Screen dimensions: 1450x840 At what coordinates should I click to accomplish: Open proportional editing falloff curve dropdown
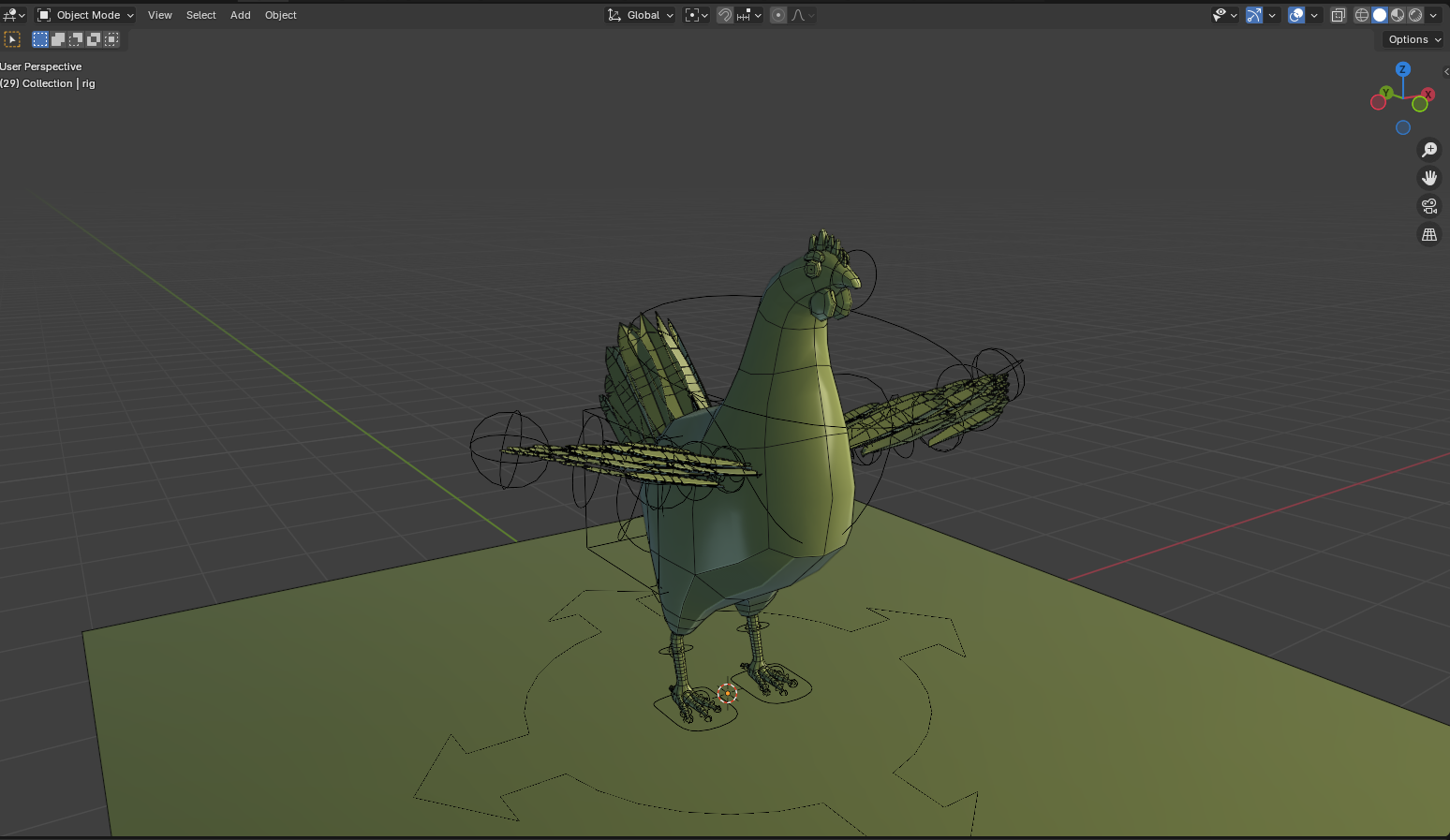tap(804, 15)
